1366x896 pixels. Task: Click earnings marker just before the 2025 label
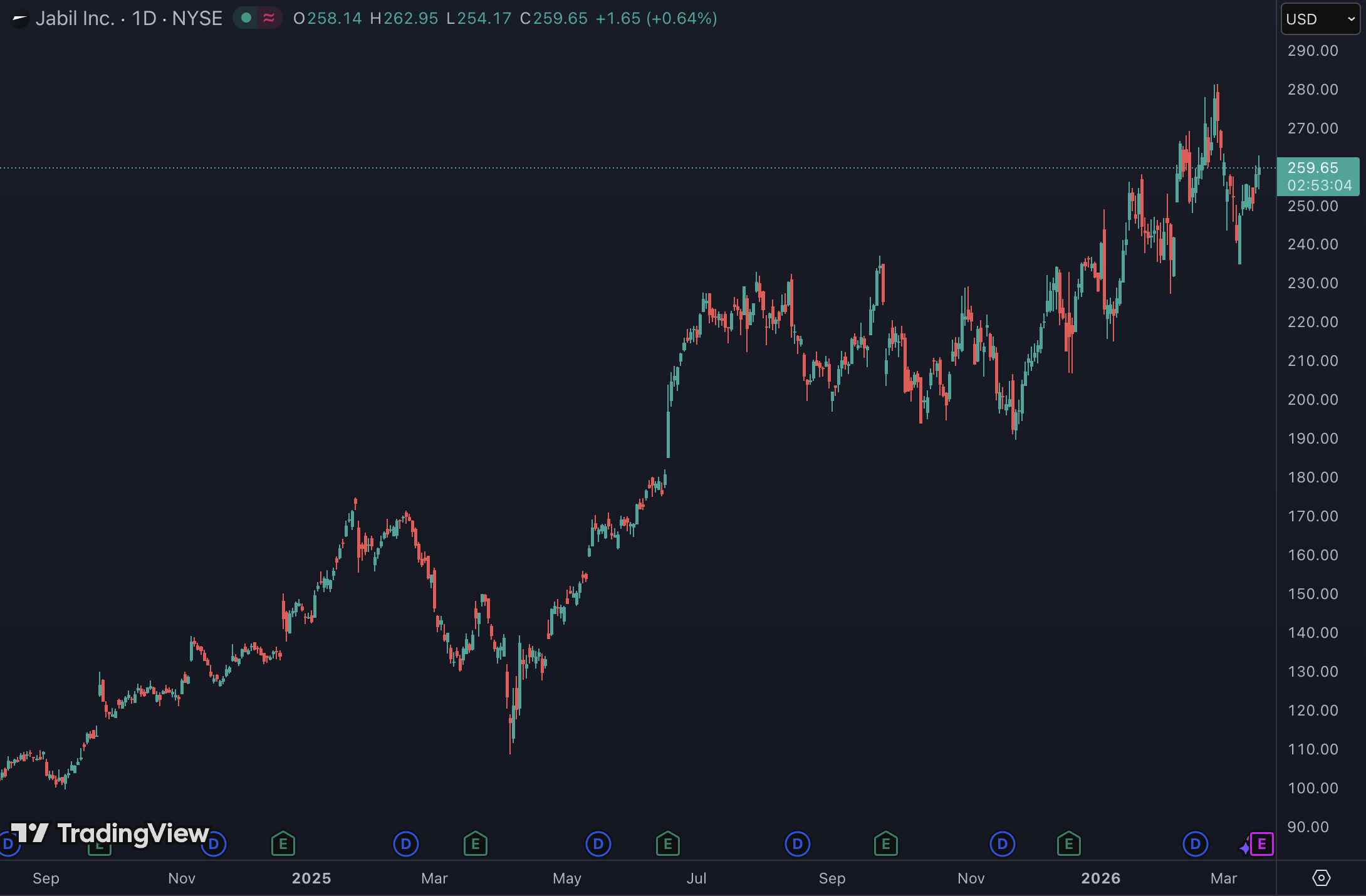click(283, 844)
